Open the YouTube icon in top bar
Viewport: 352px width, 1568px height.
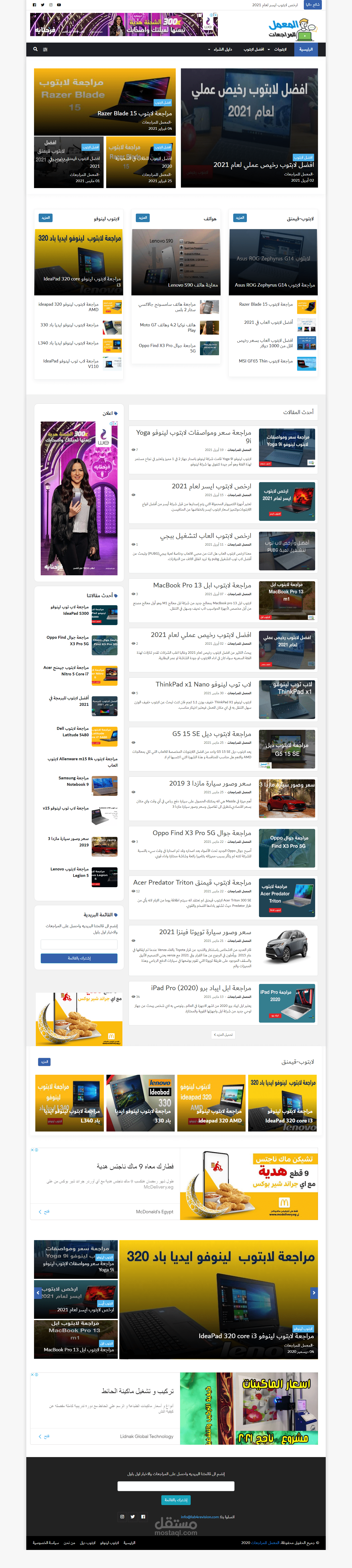pos(59,5)
